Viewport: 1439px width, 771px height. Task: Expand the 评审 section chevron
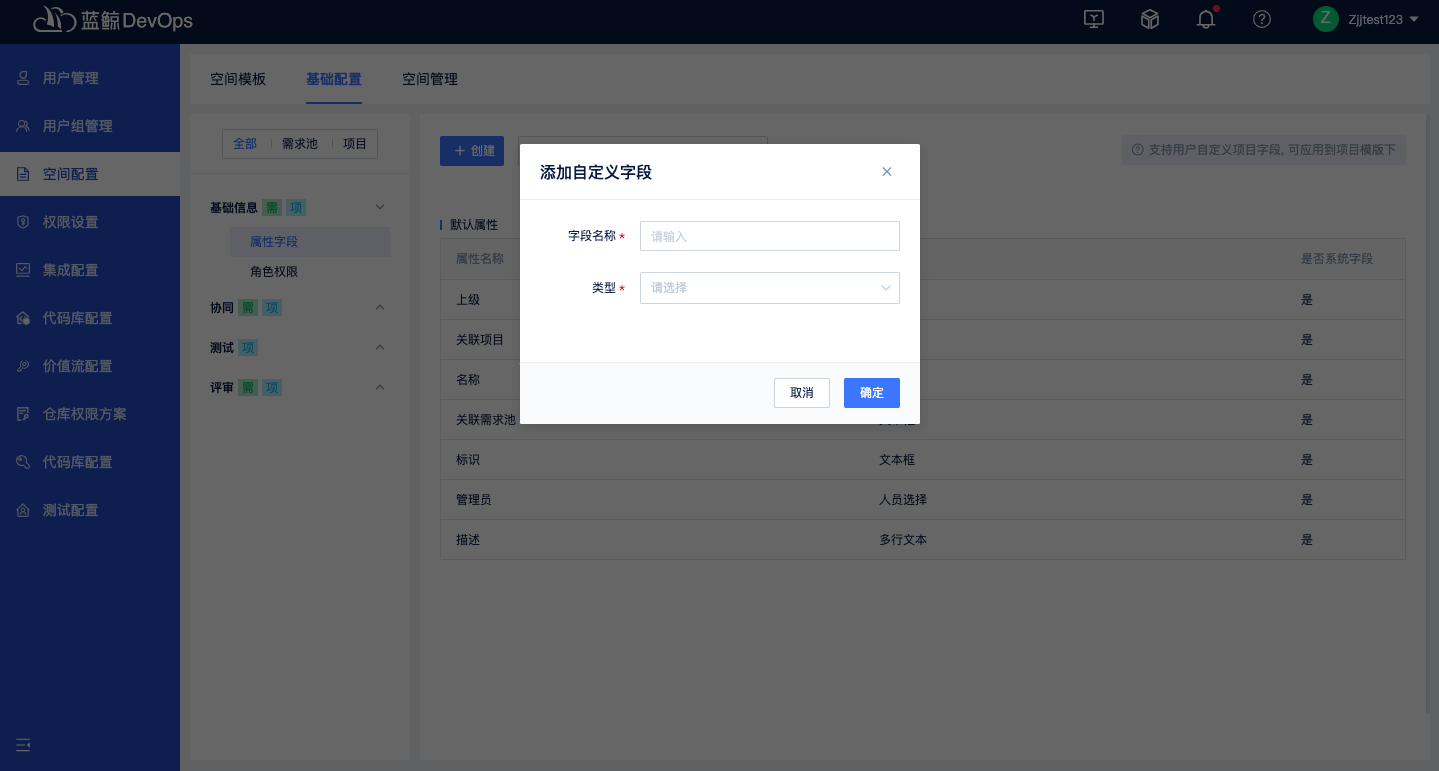coord(379,387)
